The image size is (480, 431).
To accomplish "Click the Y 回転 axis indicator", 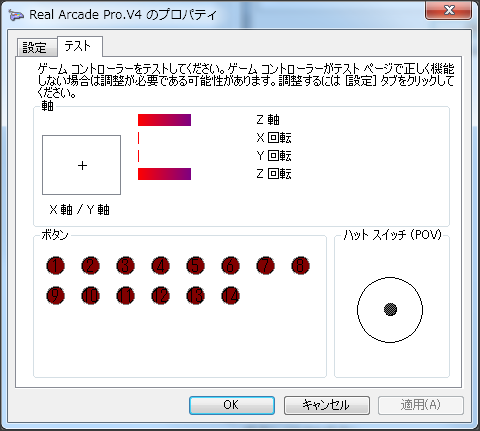I will click(x=139, y=156).
